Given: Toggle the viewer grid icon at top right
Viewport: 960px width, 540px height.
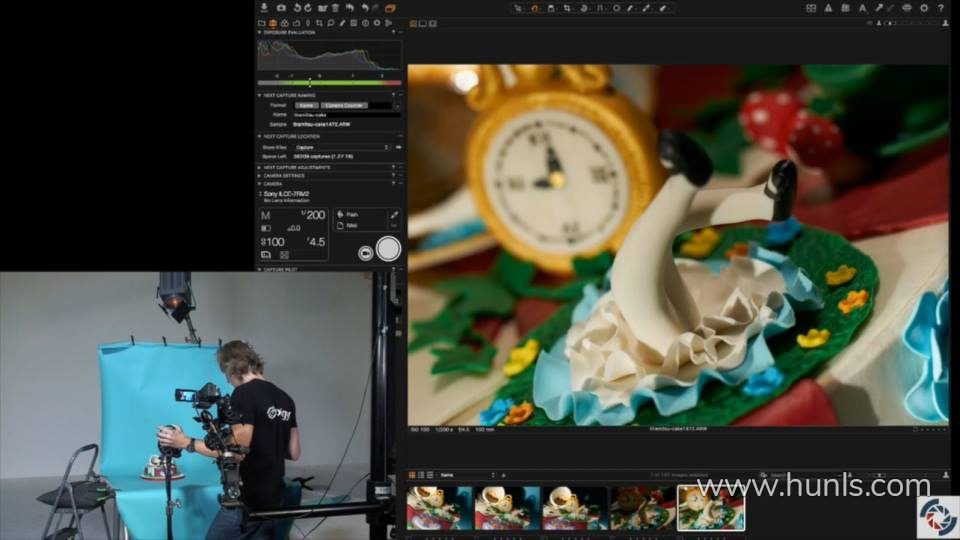Looking at the screenshot, I should pos(811,8).
